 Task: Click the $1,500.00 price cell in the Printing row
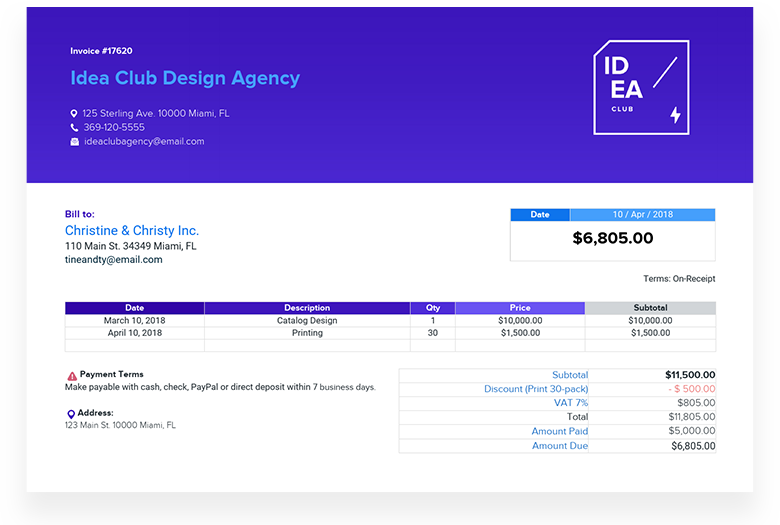tap(520, 333)
